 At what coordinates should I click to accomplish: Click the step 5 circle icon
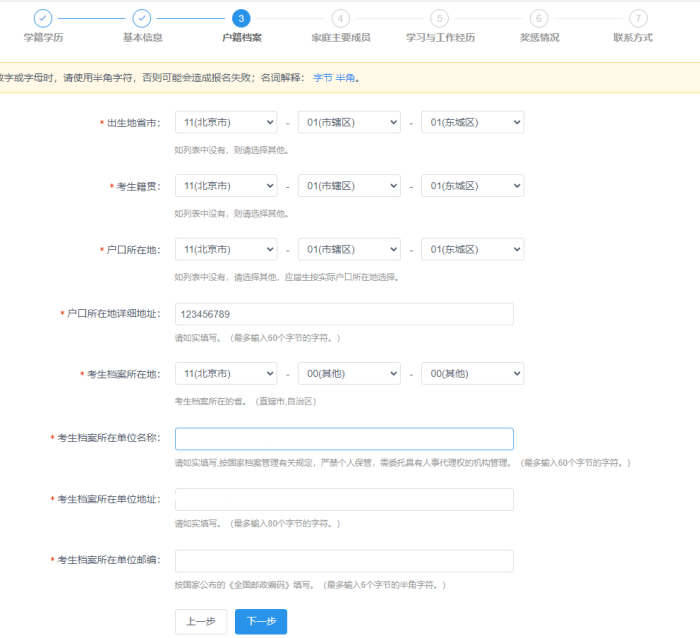click(x=439, y=18)
